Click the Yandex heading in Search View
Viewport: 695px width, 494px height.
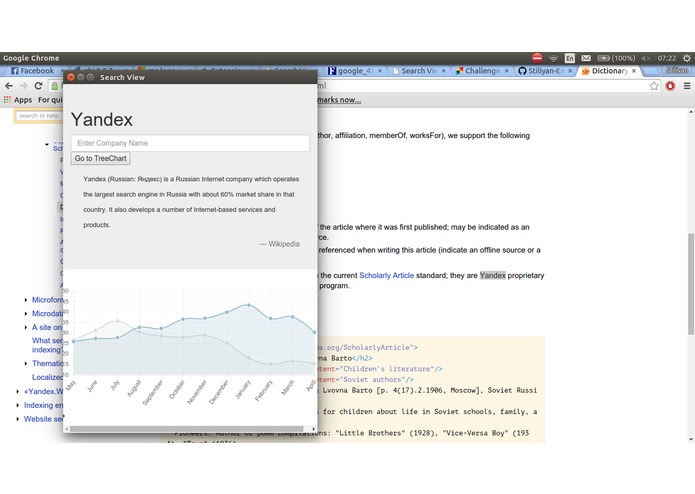point(102,120)
